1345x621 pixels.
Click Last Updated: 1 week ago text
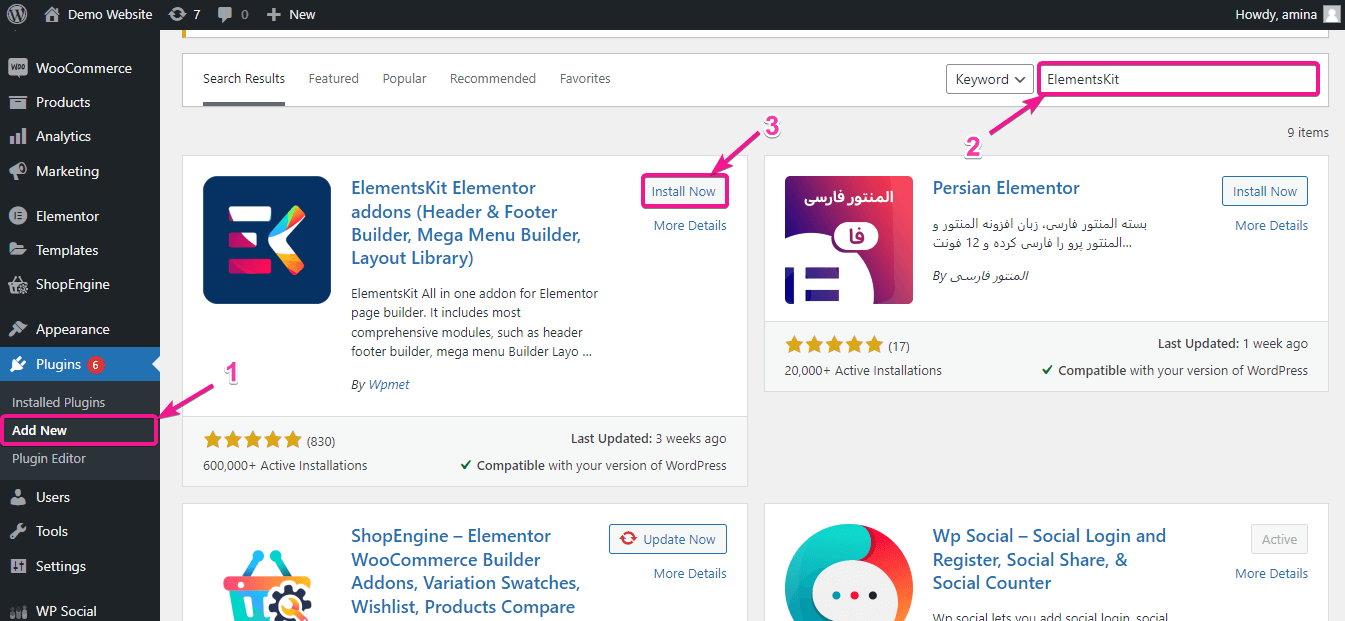pos(1233,343)
